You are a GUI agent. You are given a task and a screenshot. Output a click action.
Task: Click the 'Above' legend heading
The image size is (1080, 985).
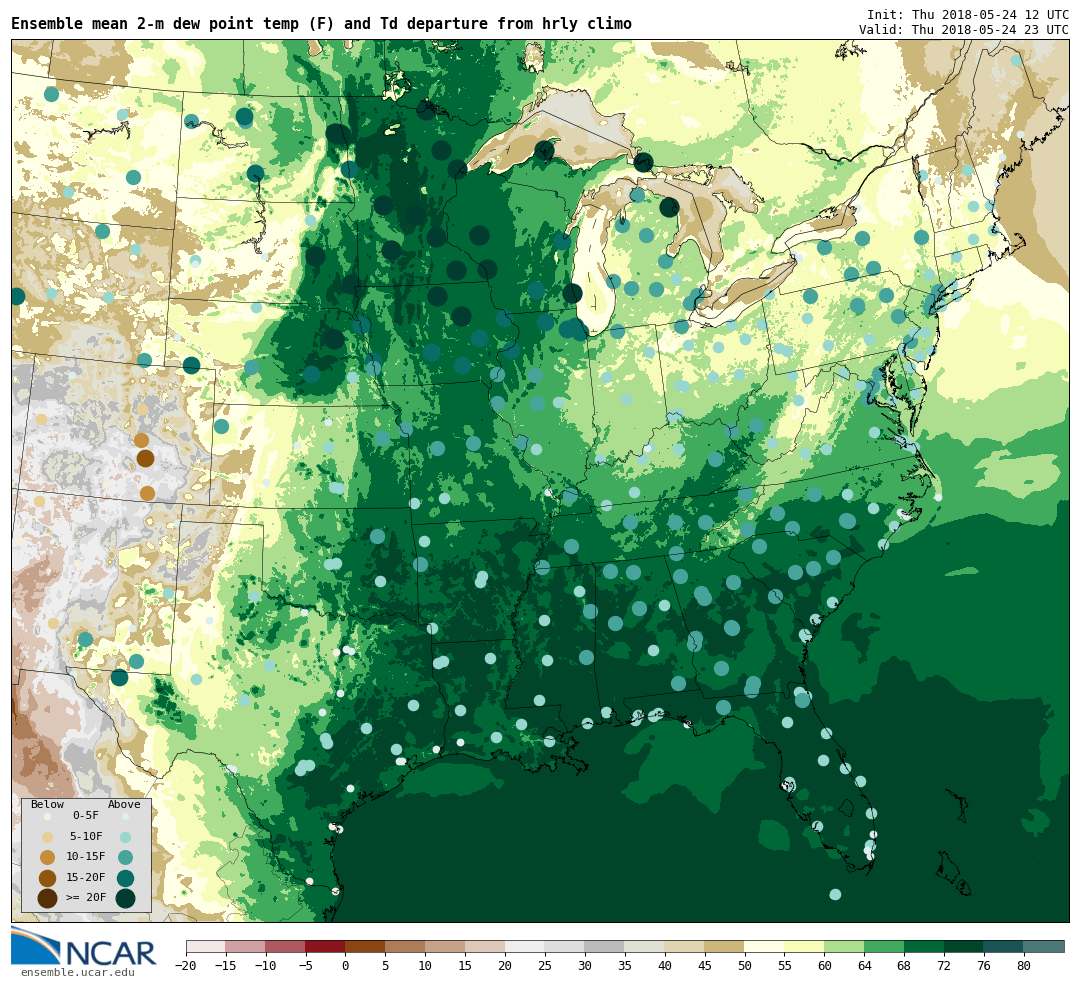[124, 805]
